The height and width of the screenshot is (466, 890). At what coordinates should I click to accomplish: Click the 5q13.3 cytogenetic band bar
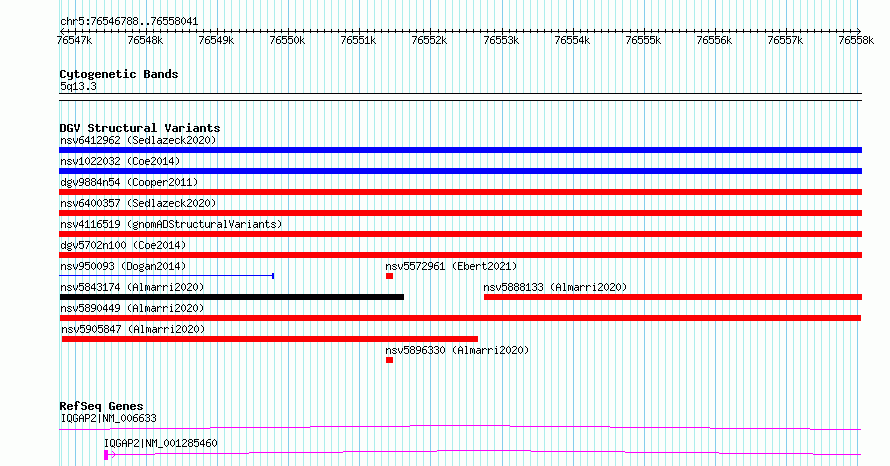coord(460,97)
